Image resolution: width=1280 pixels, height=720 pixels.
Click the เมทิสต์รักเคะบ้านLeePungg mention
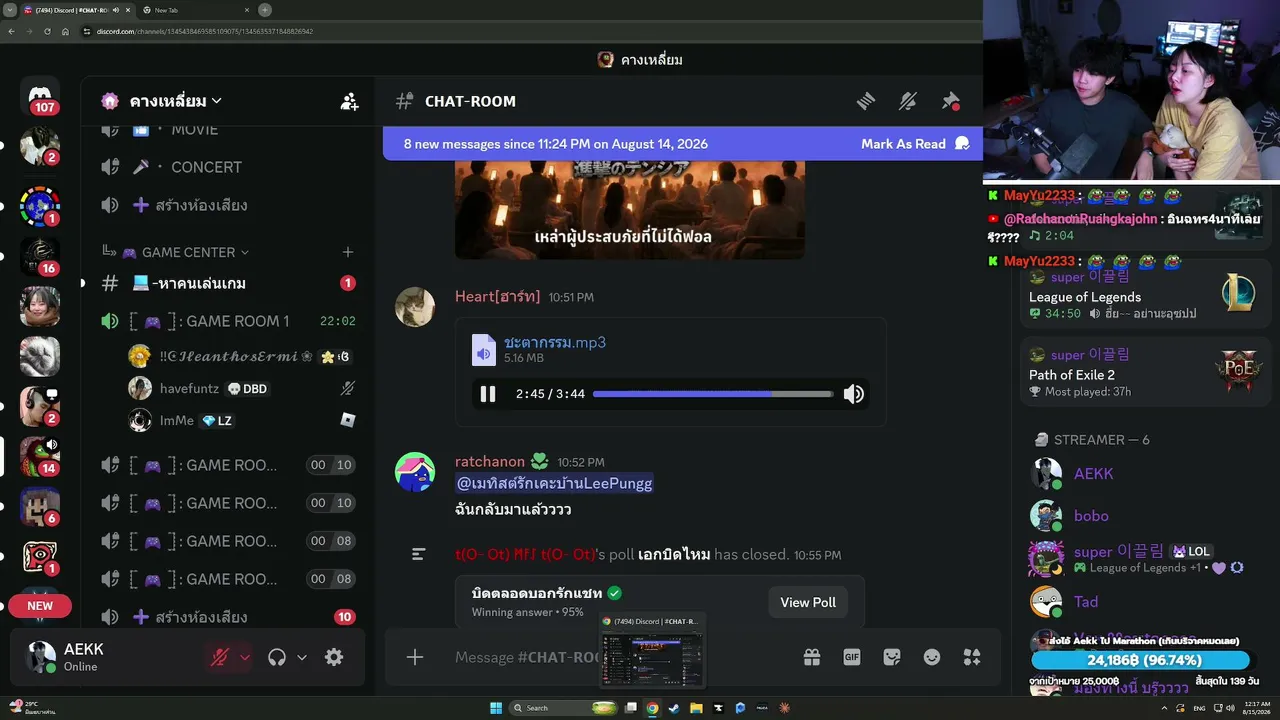(x=554, y=483)
